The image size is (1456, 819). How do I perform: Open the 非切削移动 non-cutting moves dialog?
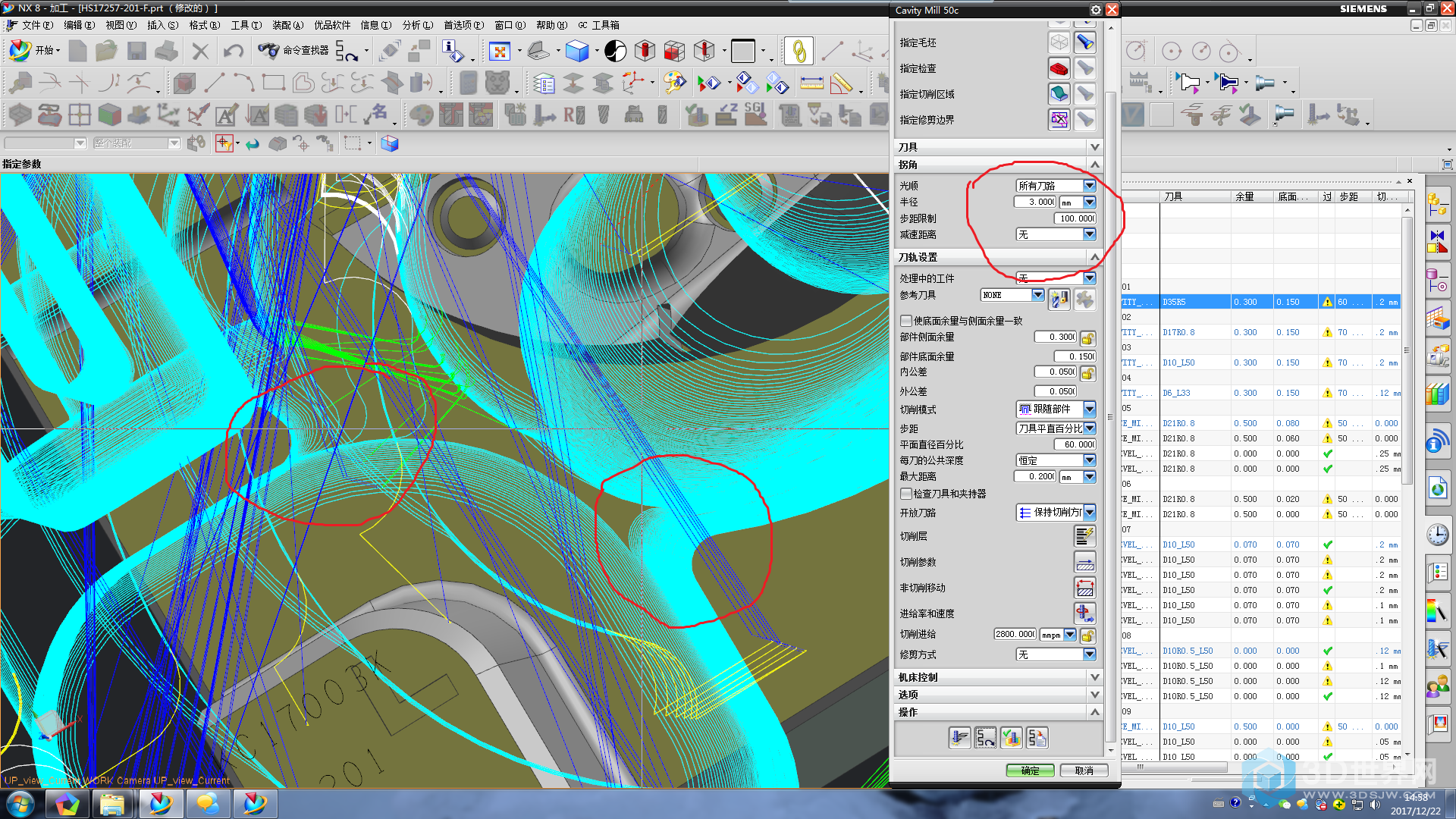click(1085, 588)
